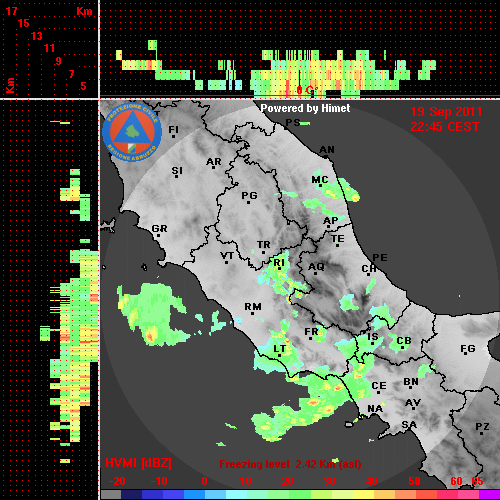Click the "HVMI [dBZ]" legend title

(138, 463)
